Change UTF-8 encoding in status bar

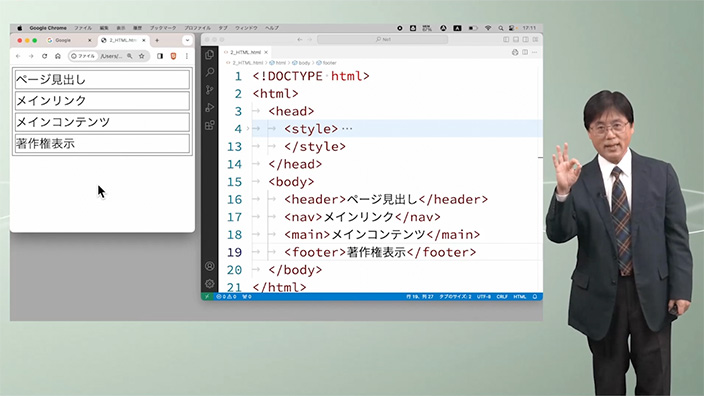484,296
